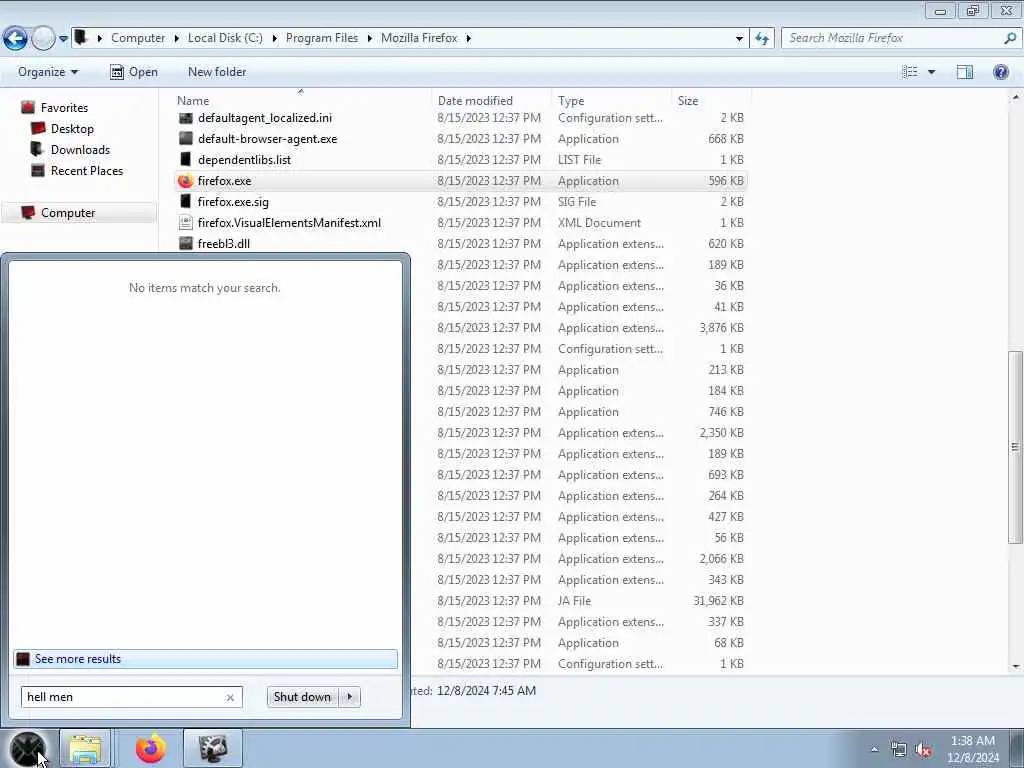Click the change view icon
The image size is (1024, 768).
910,72
